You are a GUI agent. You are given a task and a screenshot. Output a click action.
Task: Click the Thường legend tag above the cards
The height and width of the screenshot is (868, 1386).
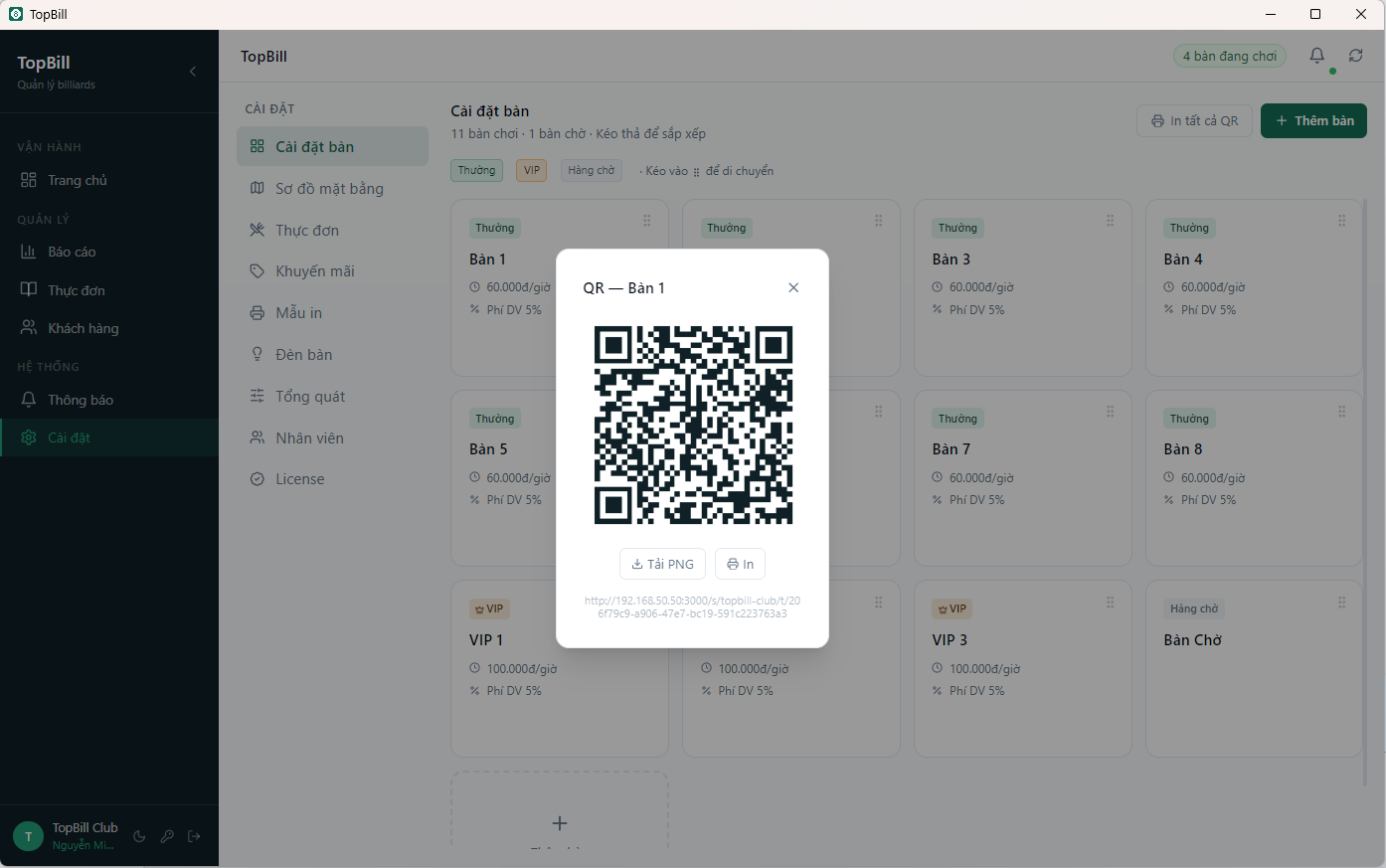[476, 170]
